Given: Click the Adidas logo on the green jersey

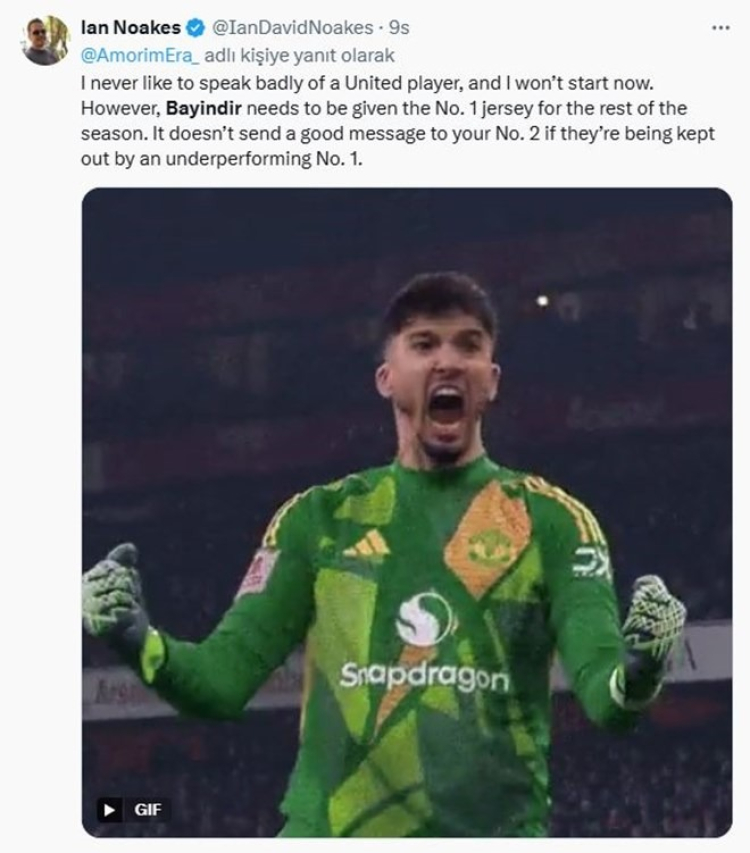Looking at the screenshot, I should pos(367,543).
